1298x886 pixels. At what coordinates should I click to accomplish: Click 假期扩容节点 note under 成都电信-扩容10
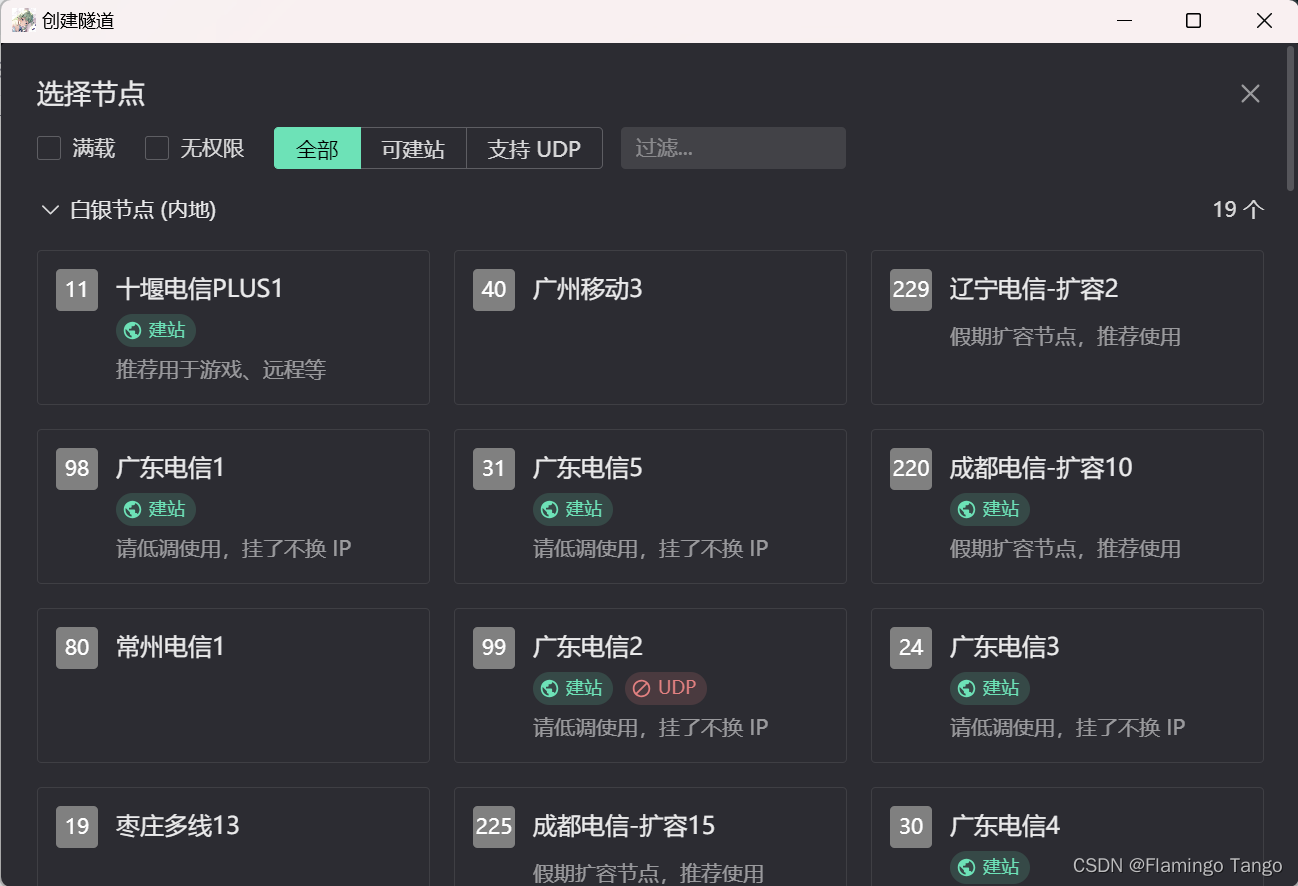click(1065, 549)
